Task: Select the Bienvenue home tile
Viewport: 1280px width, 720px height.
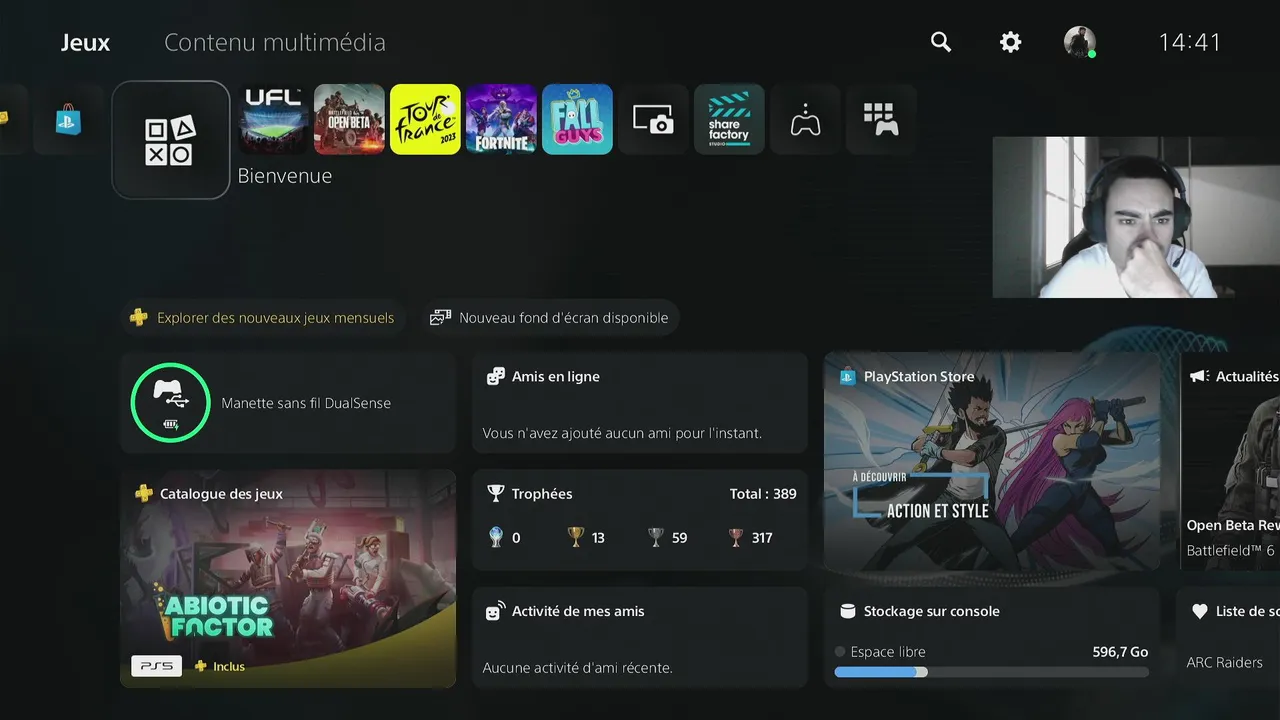Action: click(171, 140)
